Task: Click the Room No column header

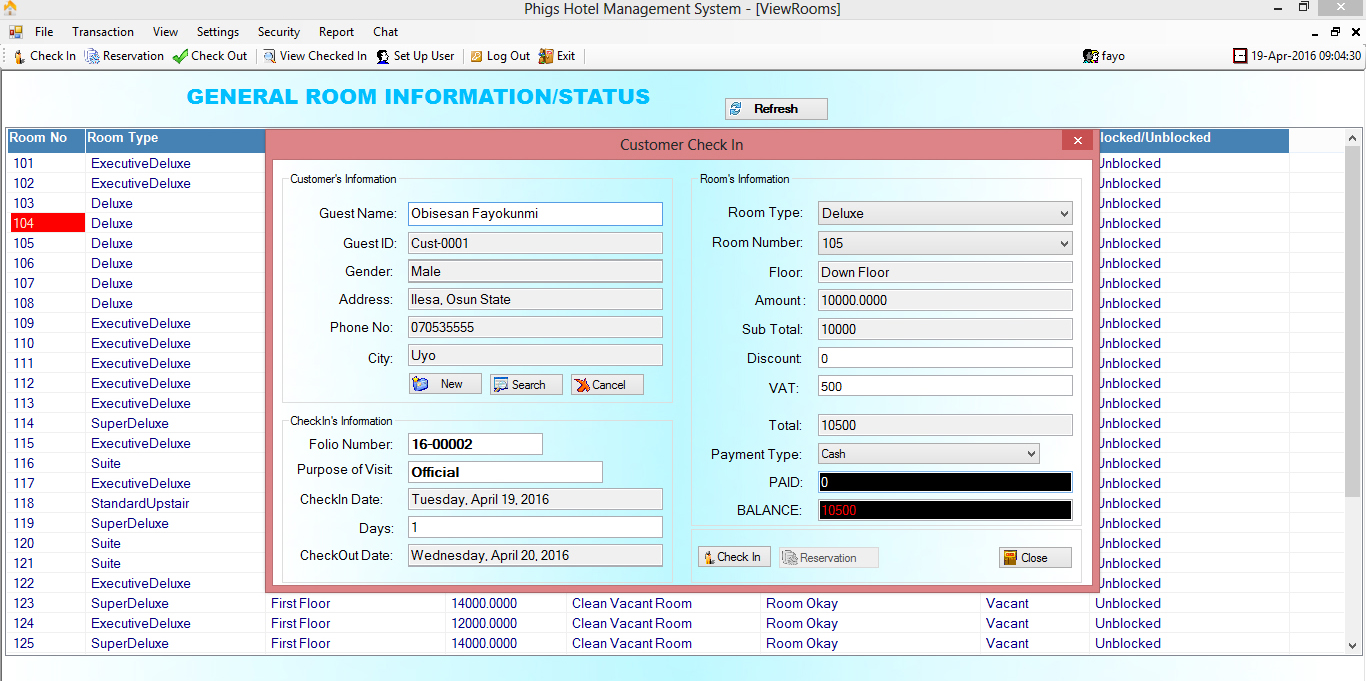Action: click(46, 139)
